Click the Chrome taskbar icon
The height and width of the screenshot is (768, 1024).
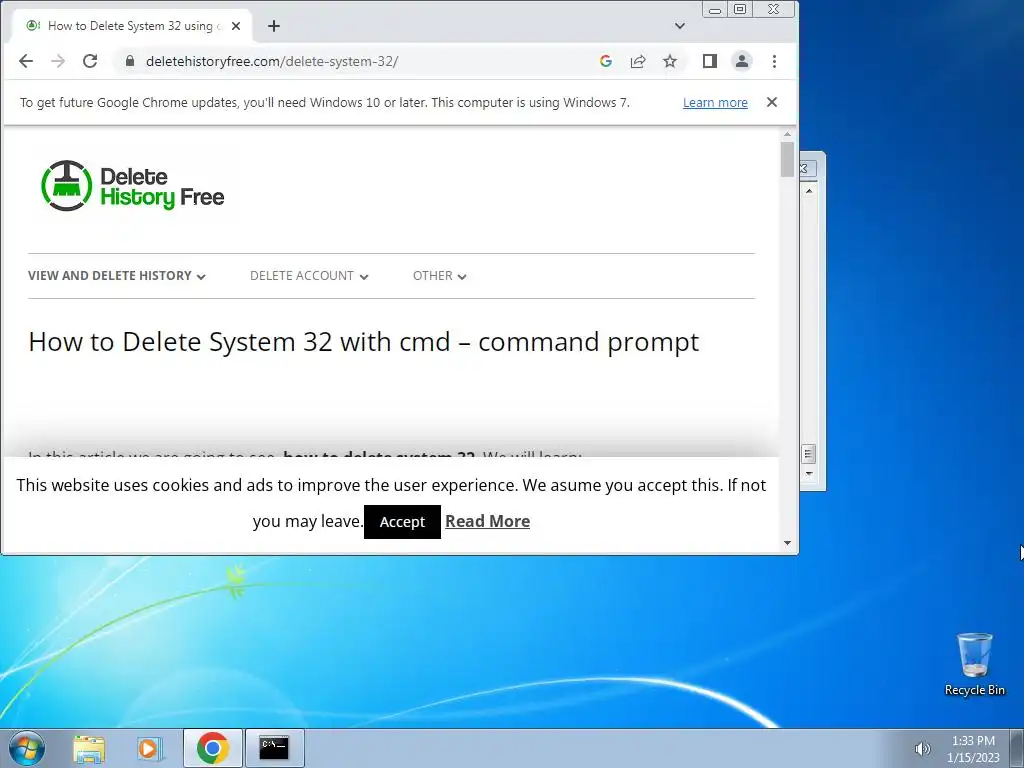pyautogui.click(x=212, y=748)
